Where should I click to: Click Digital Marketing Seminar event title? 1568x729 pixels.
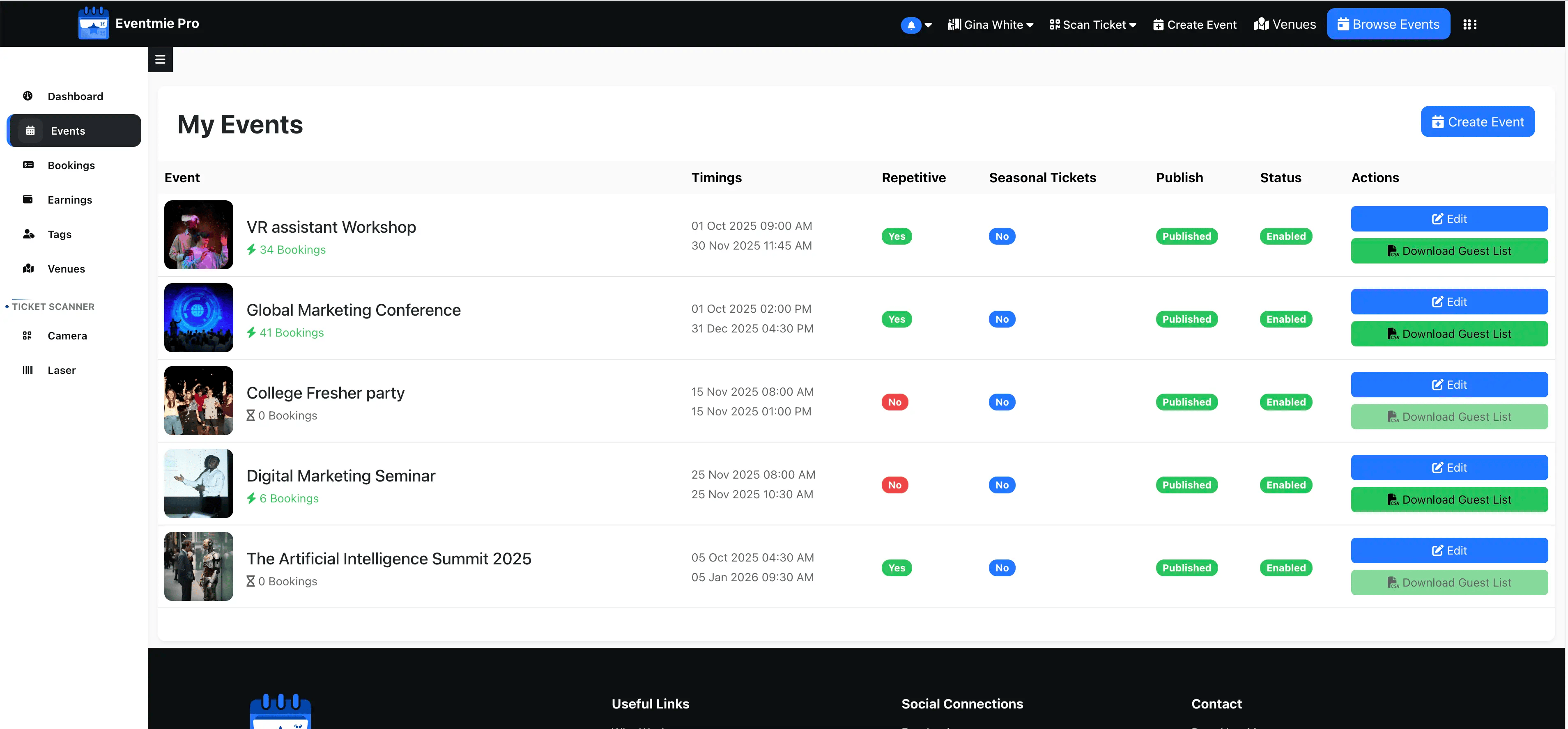click(340, 475)
